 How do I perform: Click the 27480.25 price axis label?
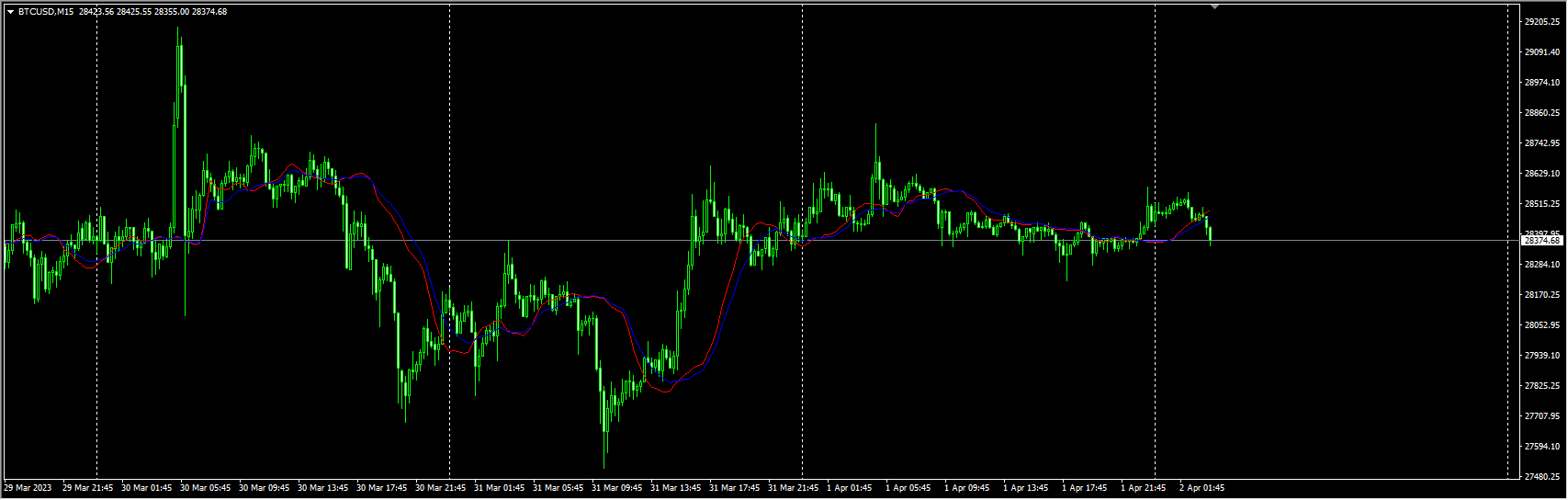pyautogui.click(x=1542, y=477)
